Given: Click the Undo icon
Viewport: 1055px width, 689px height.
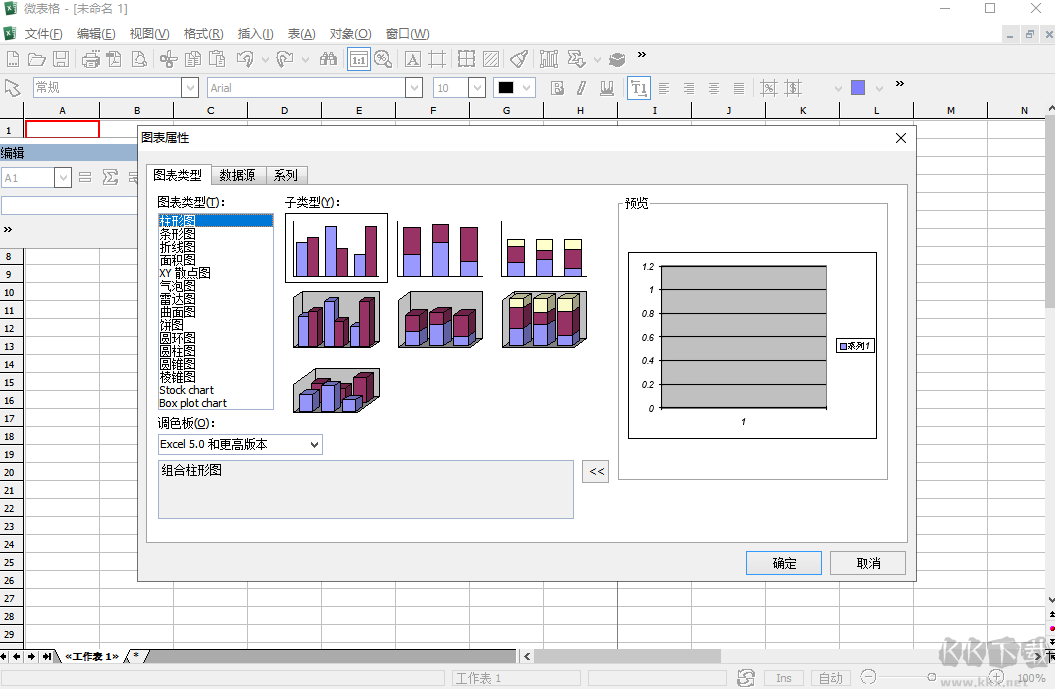Looking at the screenshot, I should [x=245, y=59].
